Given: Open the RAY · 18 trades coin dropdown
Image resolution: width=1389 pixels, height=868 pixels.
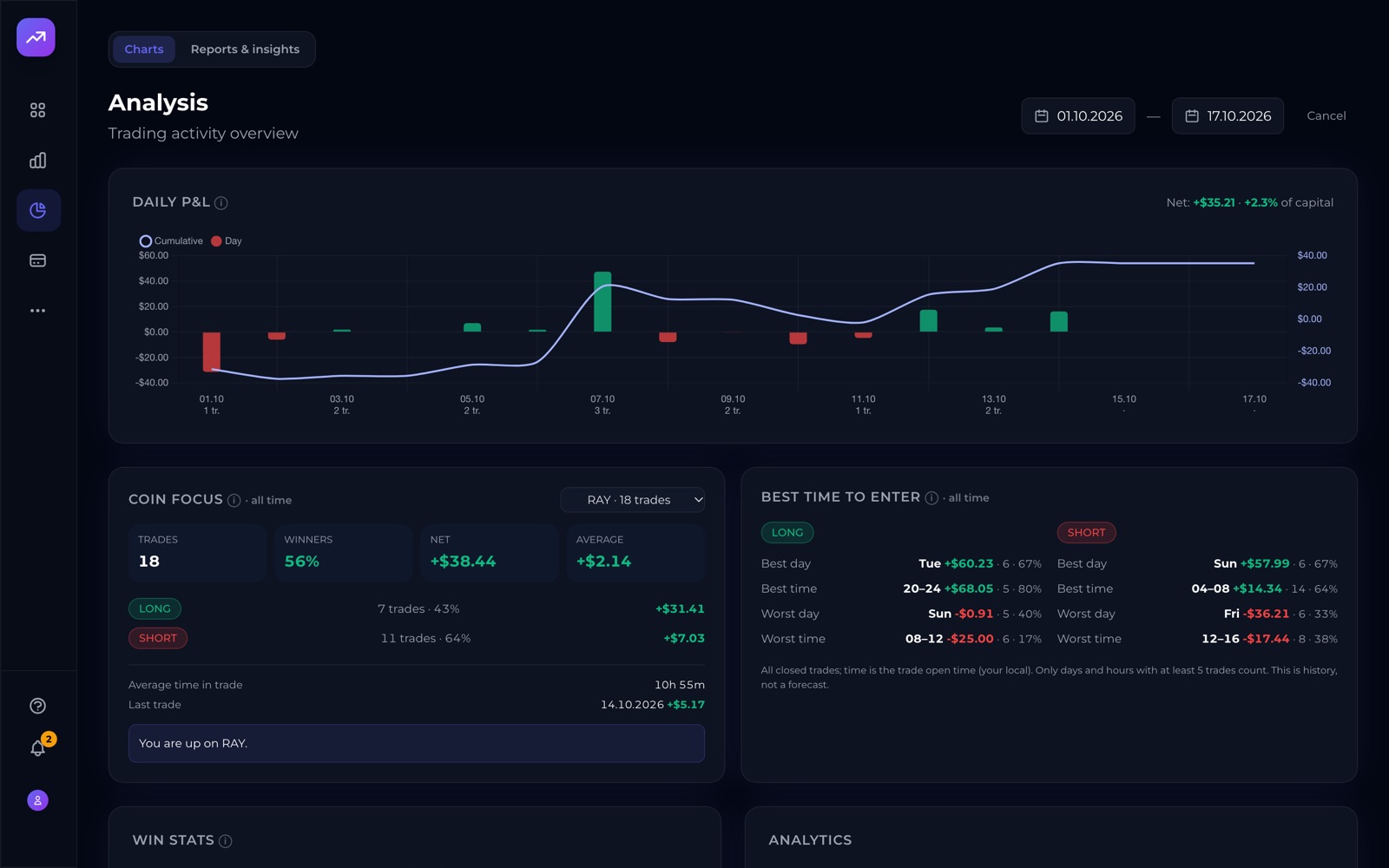Looking at the screenshot, I should (633, 500).
